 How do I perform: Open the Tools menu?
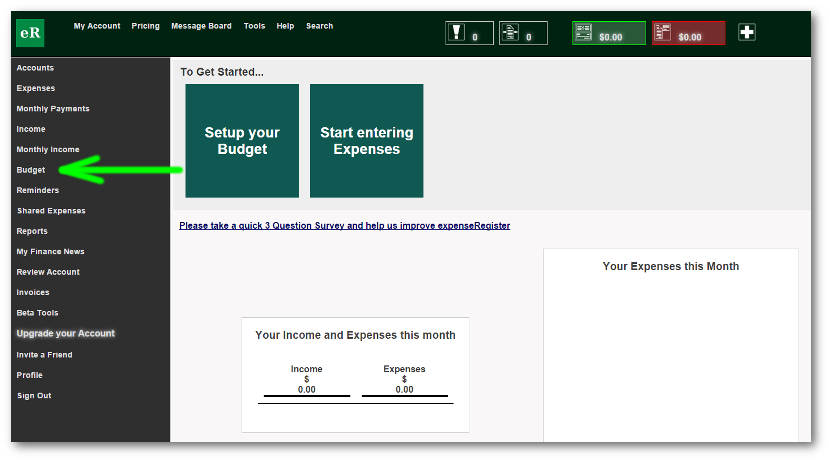click(x=254, y=26)
